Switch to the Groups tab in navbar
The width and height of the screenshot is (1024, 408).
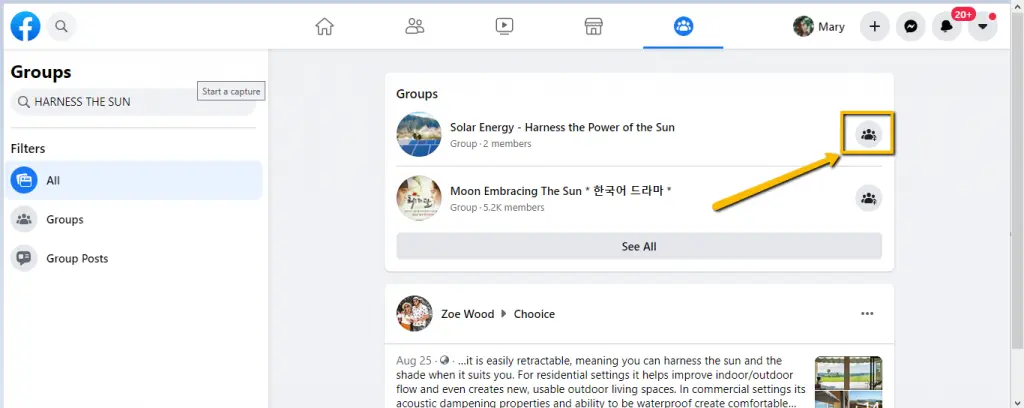click(x=683, y=26)
